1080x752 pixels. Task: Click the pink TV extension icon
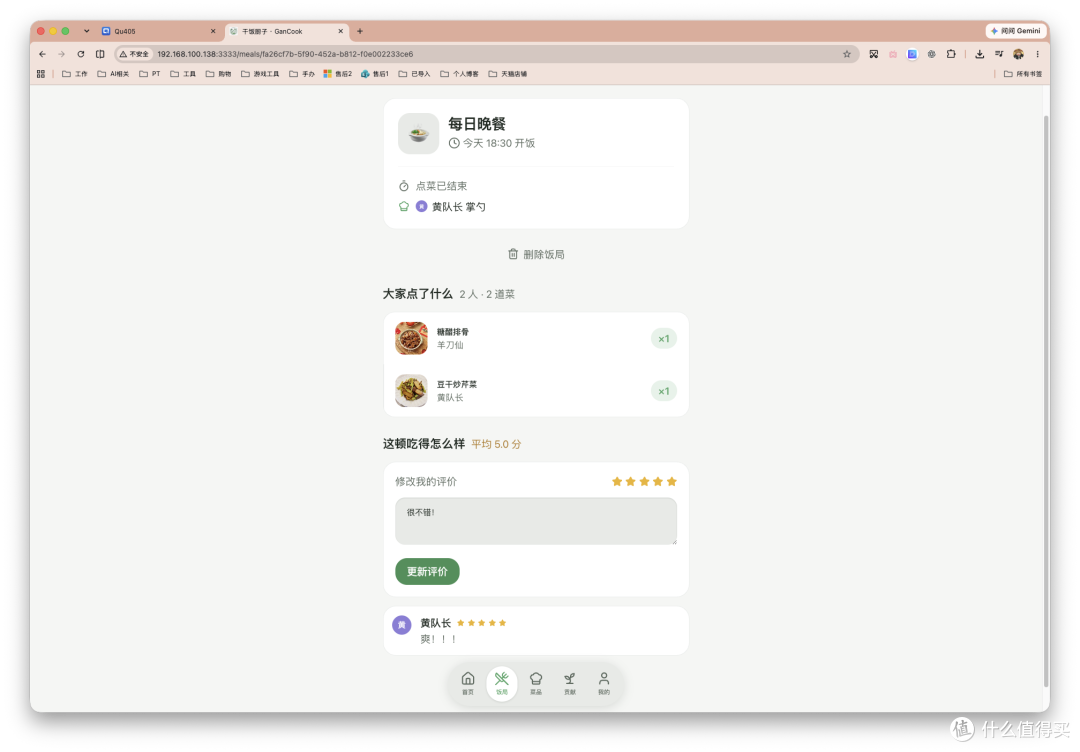(x=893, y=54)
